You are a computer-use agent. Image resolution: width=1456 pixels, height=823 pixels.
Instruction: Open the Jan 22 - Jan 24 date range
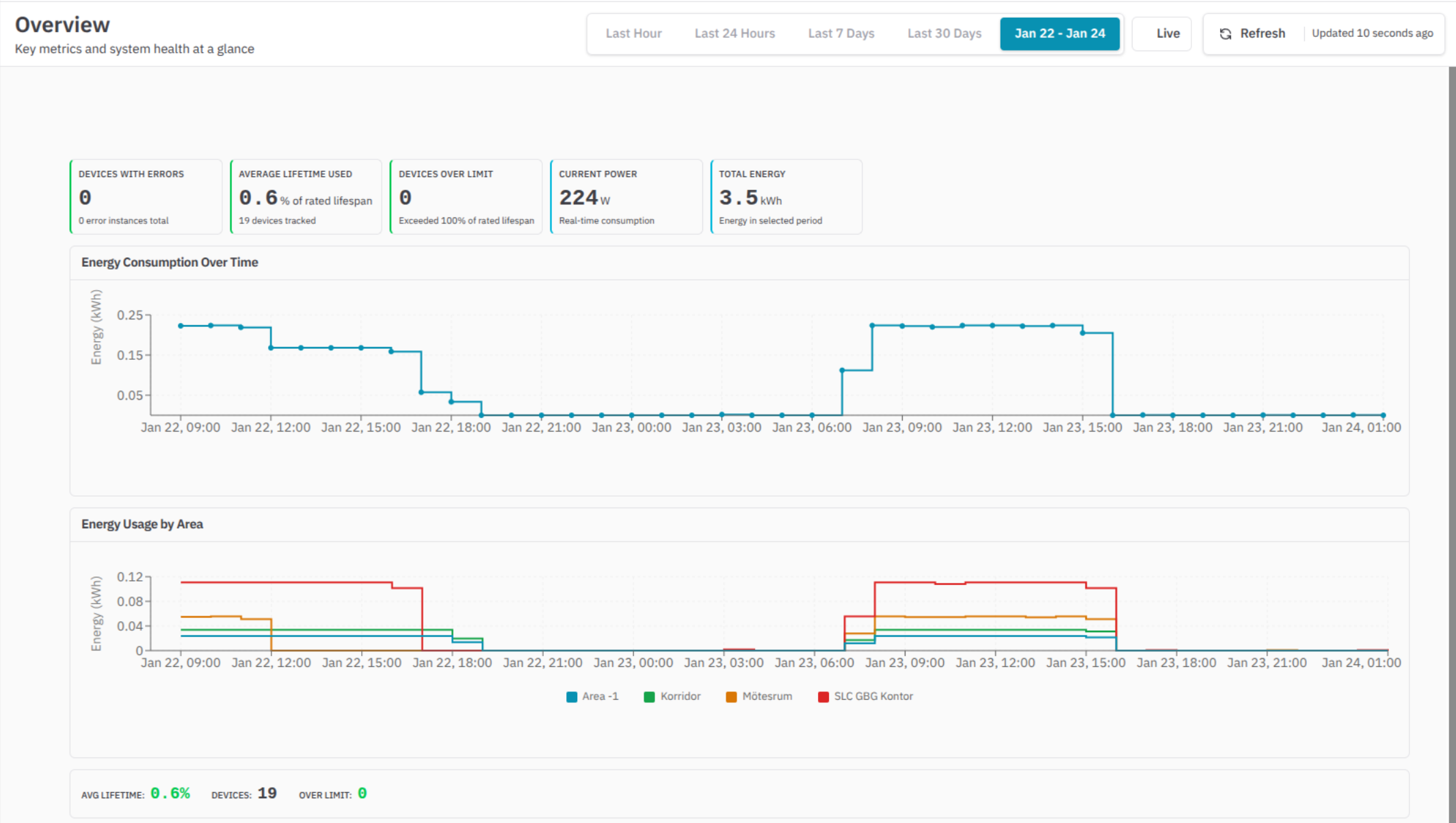pos(1059,34)
